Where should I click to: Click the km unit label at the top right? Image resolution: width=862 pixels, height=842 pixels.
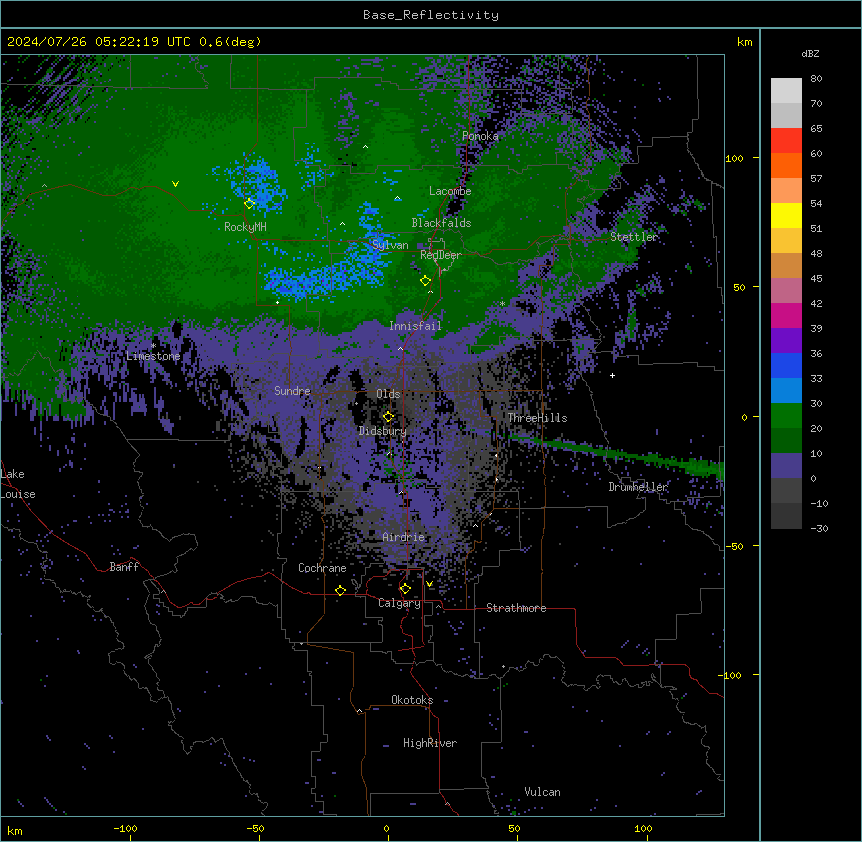click(x=745, y=42)
